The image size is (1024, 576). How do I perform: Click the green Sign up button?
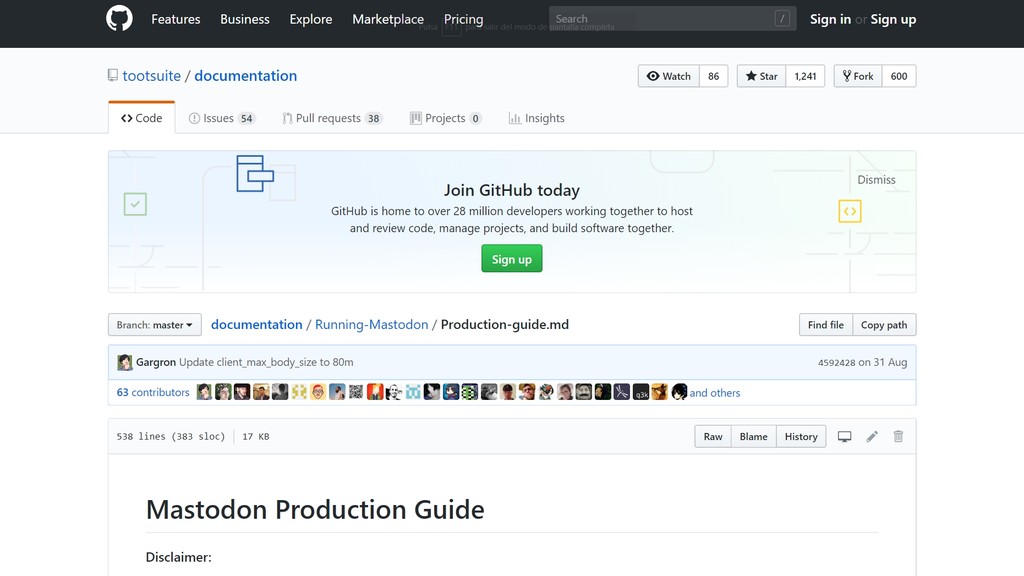pos(511,258)
